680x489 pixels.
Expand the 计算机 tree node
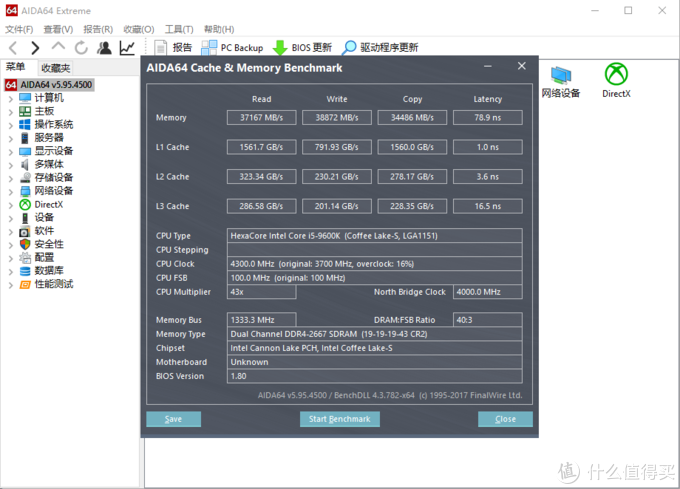10,98
